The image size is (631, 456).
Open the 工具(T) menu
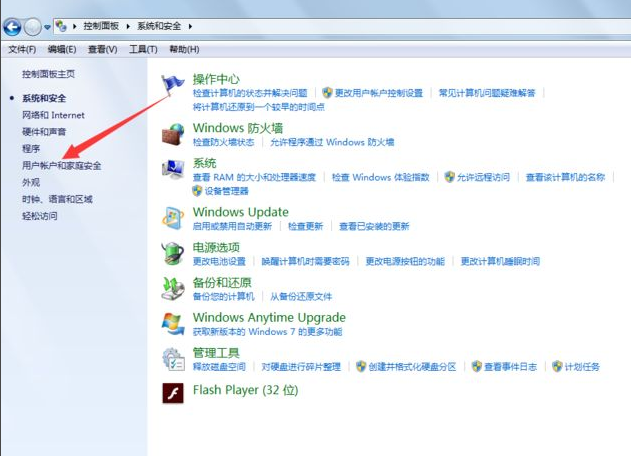point(144,49)
